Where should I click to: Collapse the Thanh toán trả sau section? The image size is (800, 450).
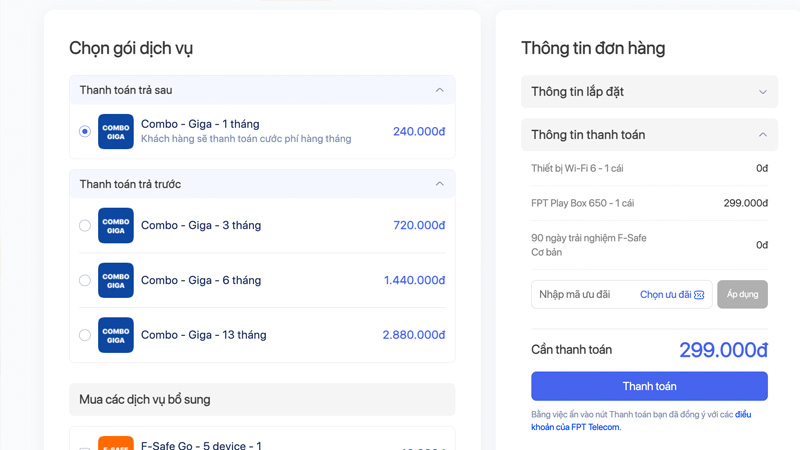click(x=439, y=90)
